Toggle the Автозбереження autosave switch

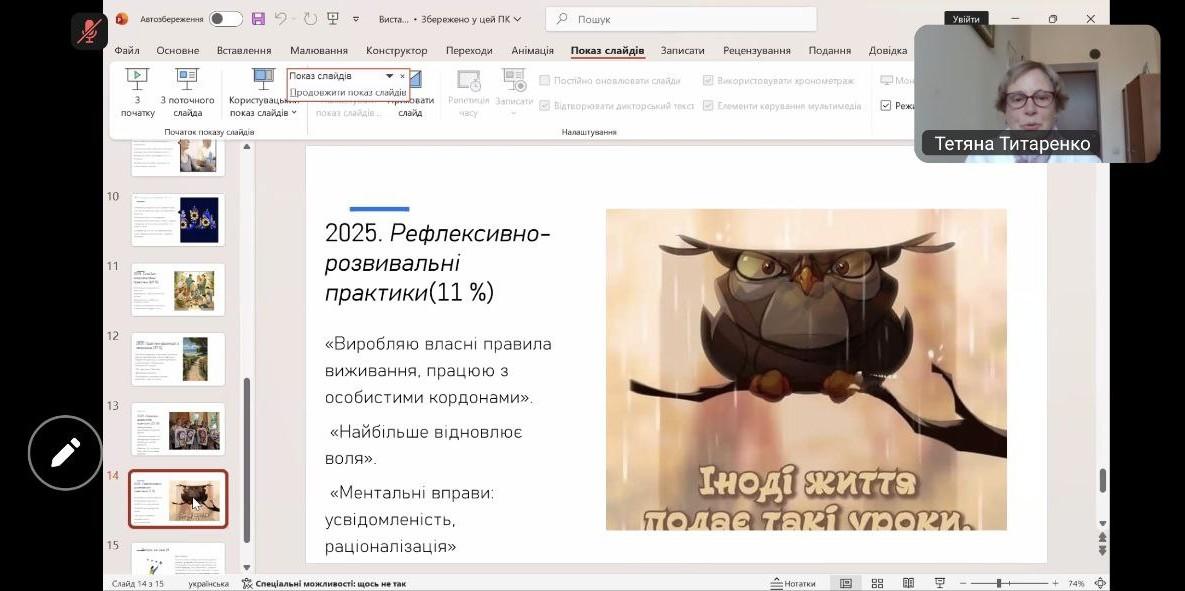225,19
